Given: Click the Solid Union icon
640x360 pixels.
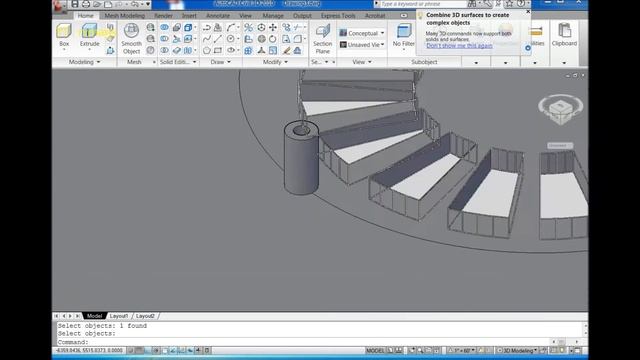Looking at the screenshot, I should (164, 27).
